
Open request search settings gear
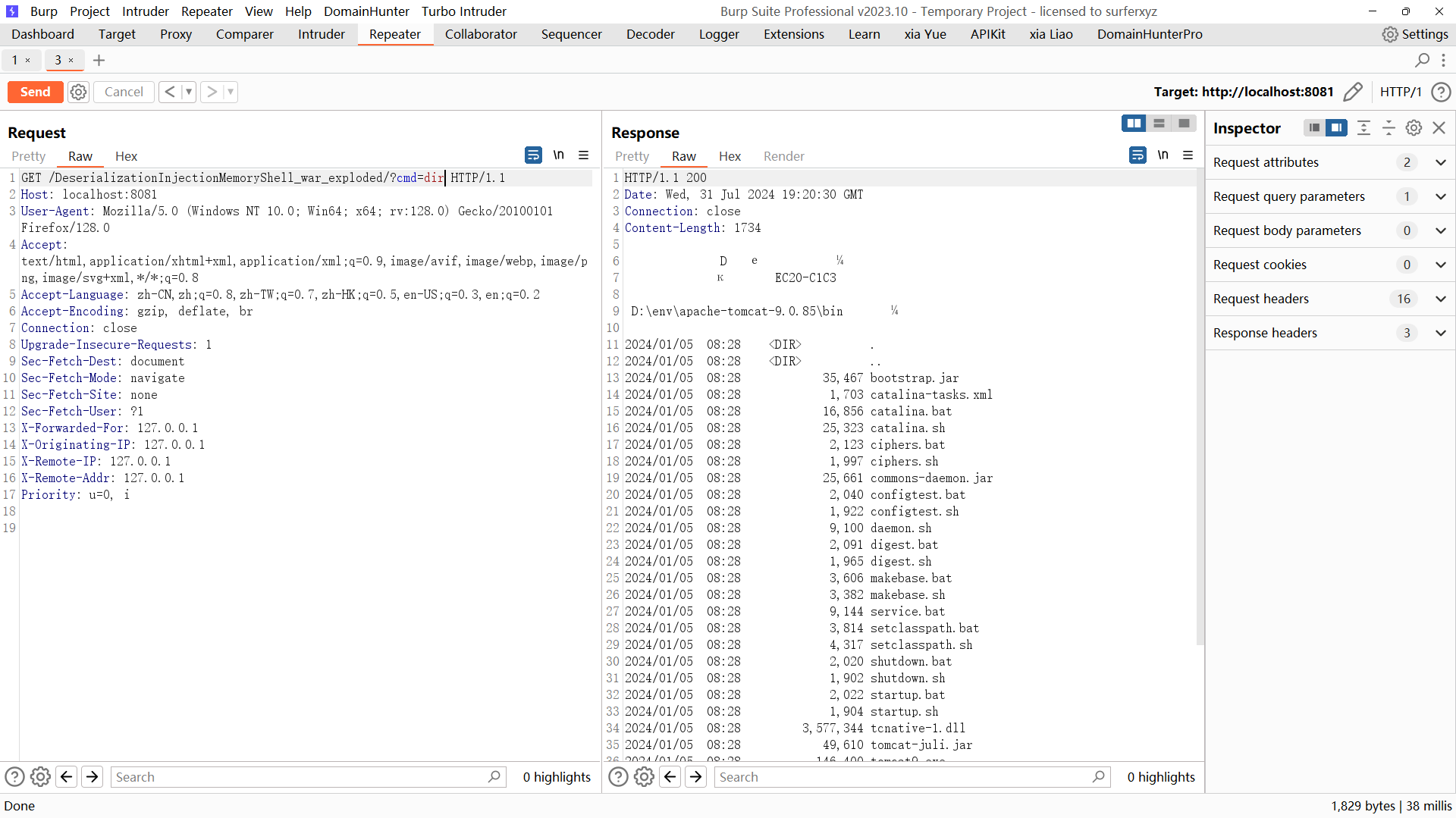(40, 777)
